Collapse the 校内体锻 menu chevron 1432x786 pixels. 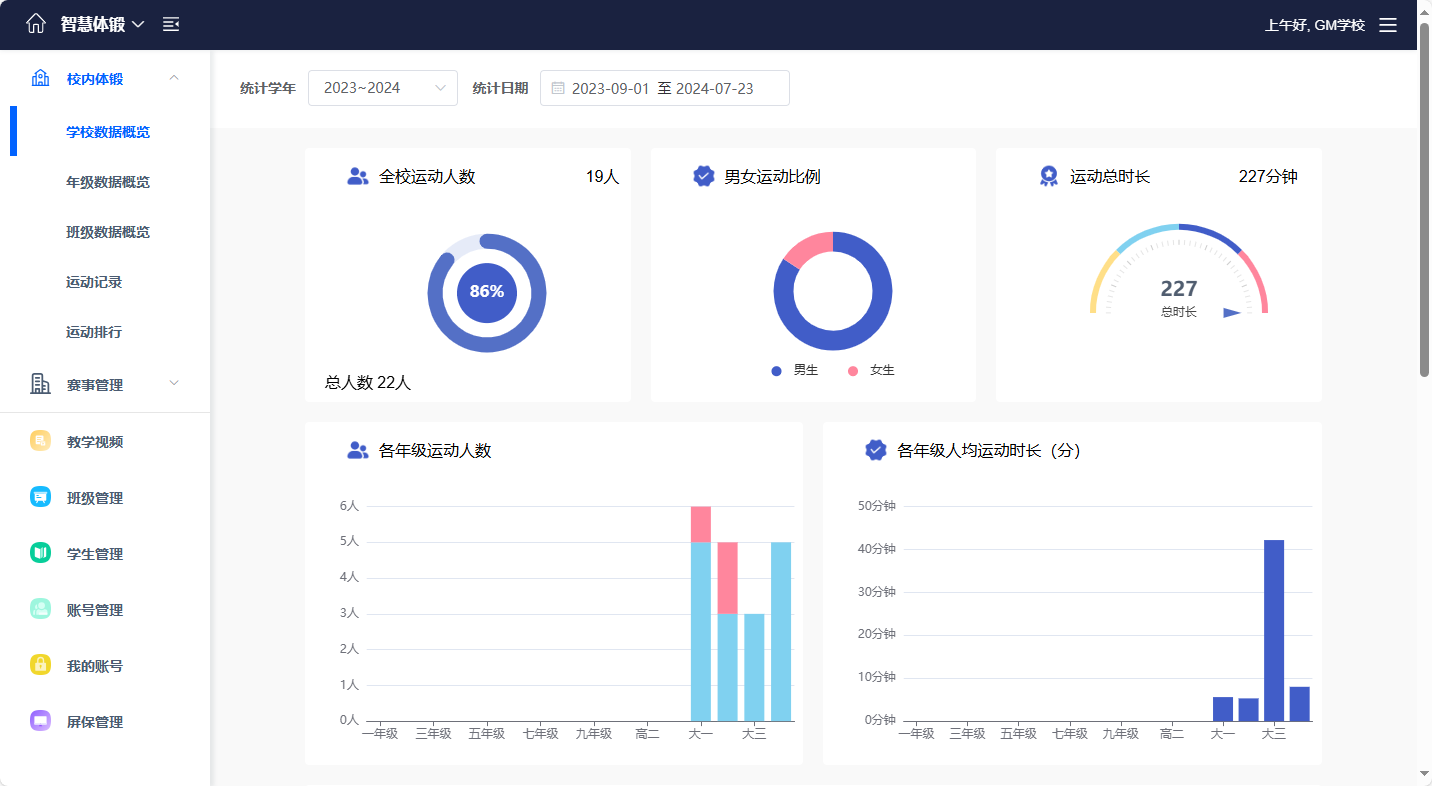(174, 78)
